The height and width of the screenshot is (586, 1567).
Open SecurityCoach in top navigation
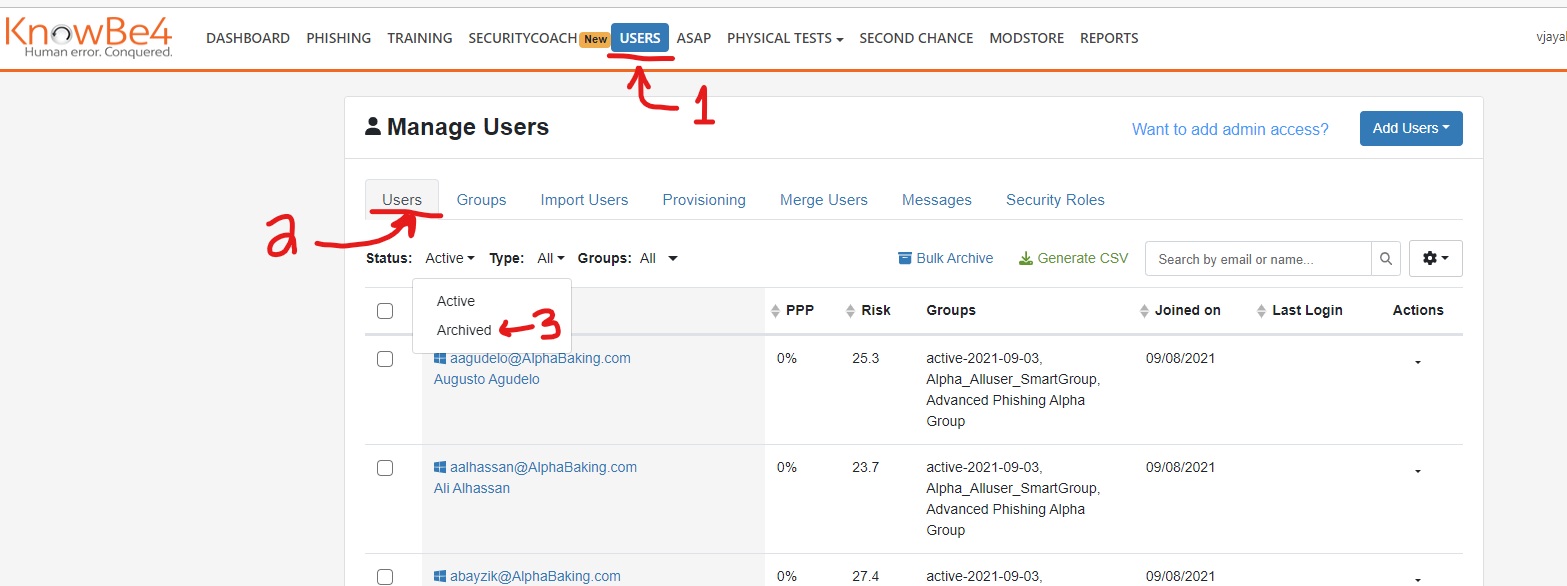click(x=523, y=38)
